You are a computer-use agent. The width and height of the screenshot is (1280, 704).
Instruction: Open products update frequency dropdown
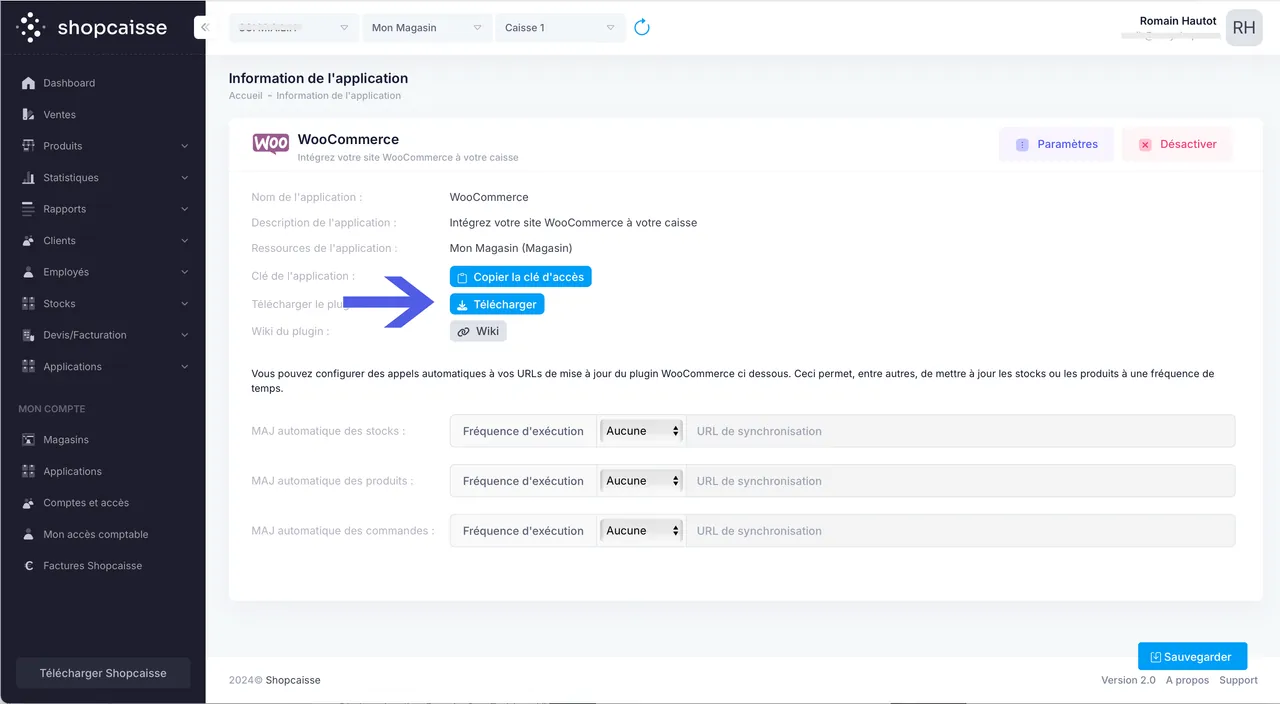(x=642, y=481)
